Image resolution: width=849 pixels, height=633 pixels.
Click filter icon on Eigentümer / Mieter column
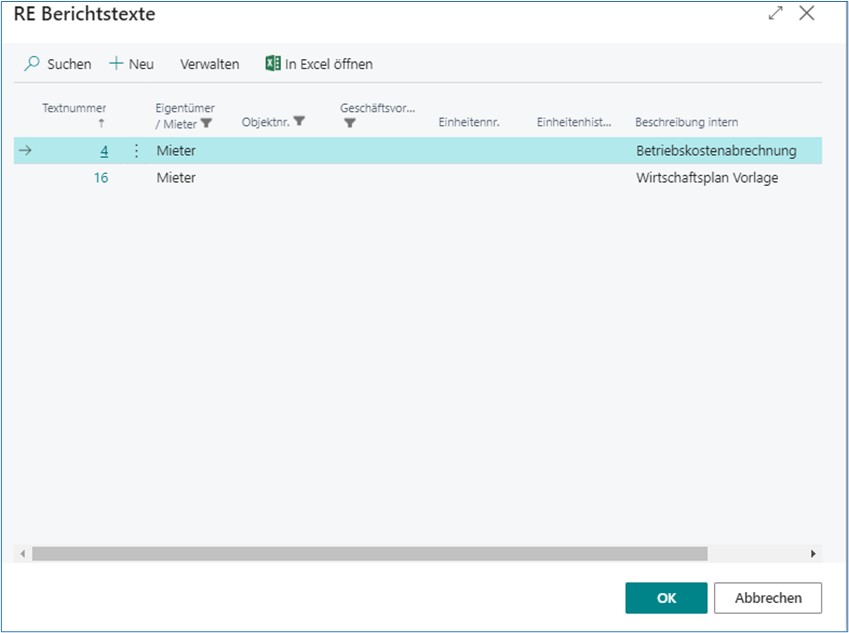click(207, 124)
